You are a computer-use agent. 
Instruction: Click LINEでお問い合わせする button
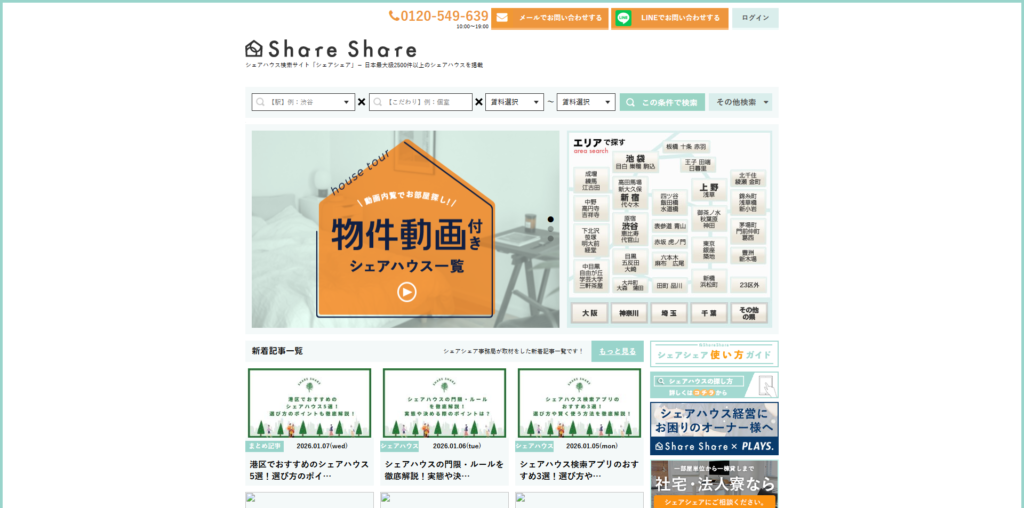click(x=669, y=18)
